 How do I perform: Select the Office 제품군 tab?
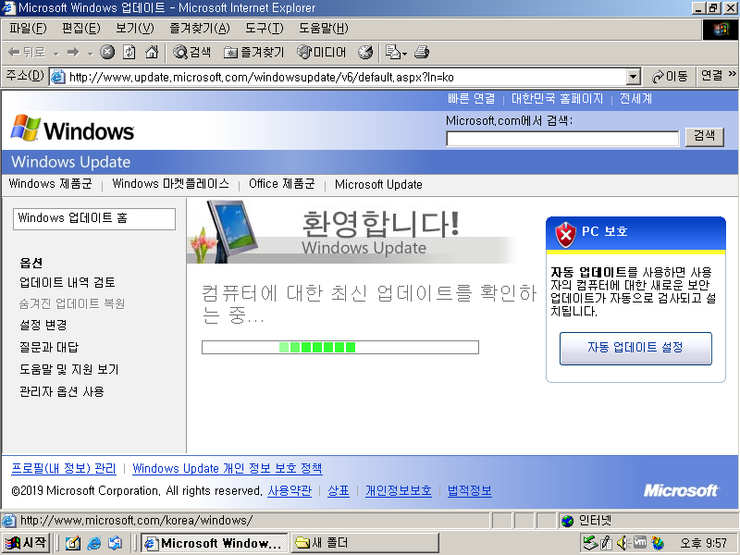coord(282,184)
